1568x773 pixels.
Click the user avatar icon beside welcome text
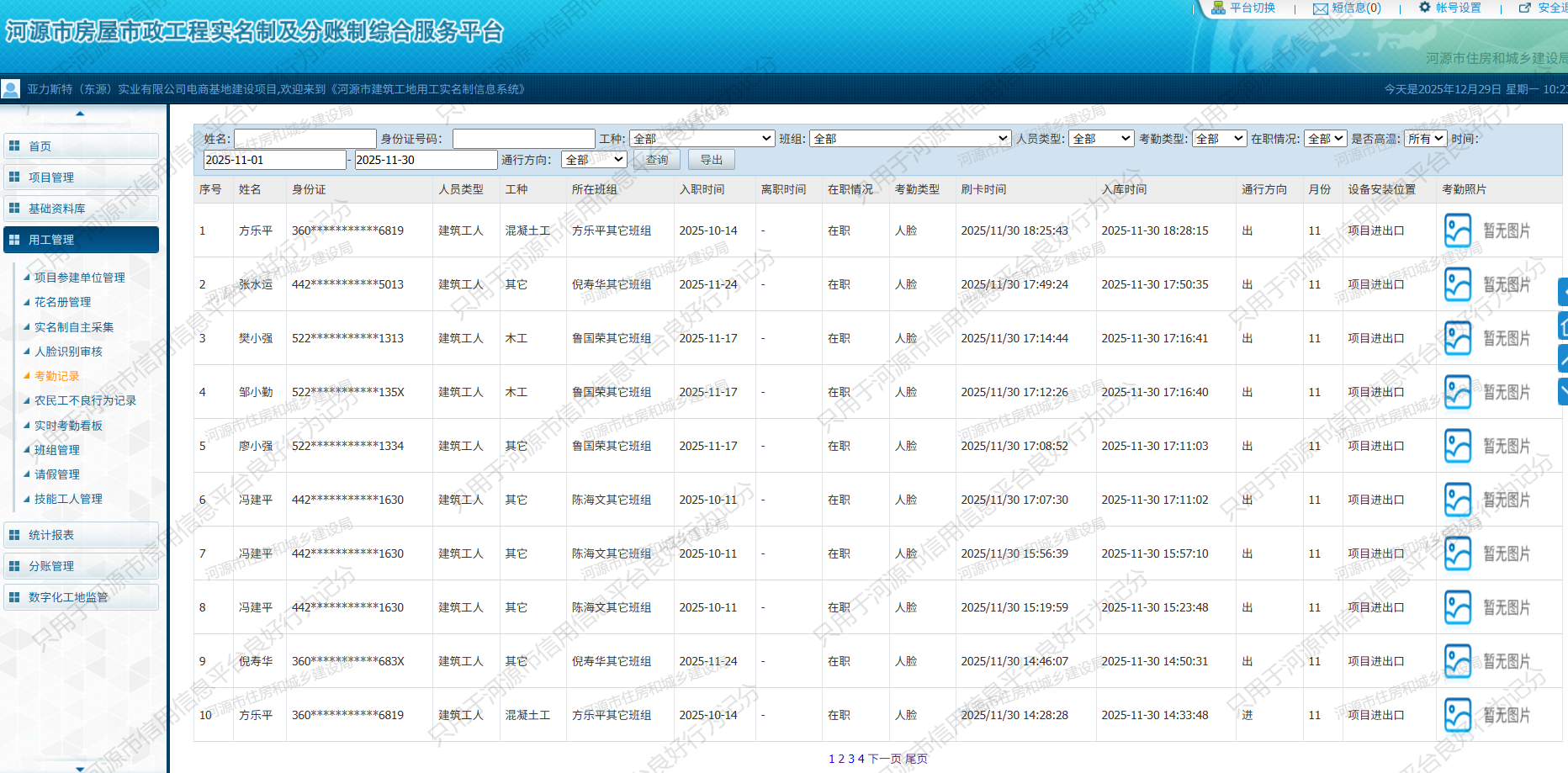[11, 89]
